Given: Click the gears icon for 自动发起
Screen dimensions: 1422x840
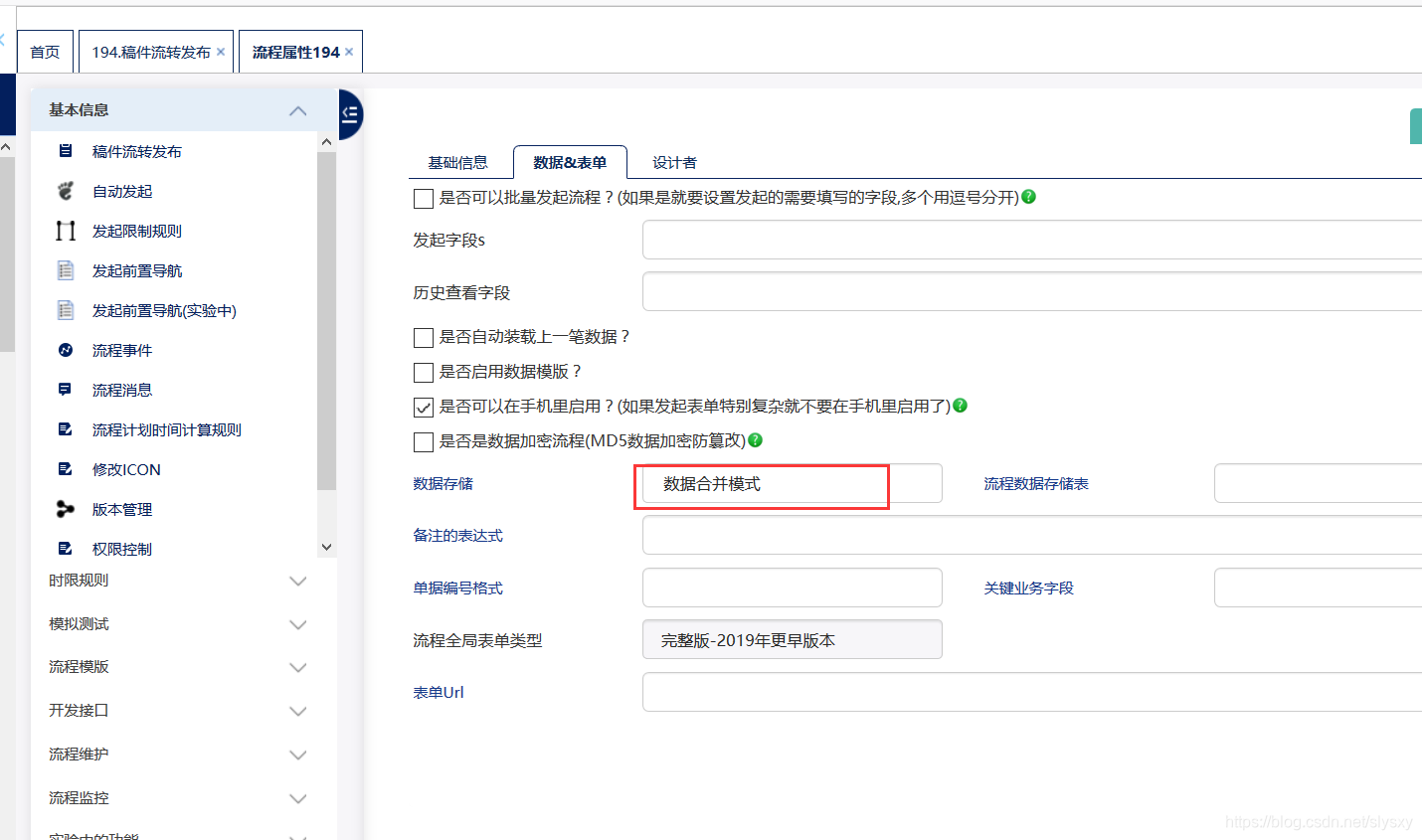Looking at the screenshot, I should pyautogui.click(x=66, y=191).
